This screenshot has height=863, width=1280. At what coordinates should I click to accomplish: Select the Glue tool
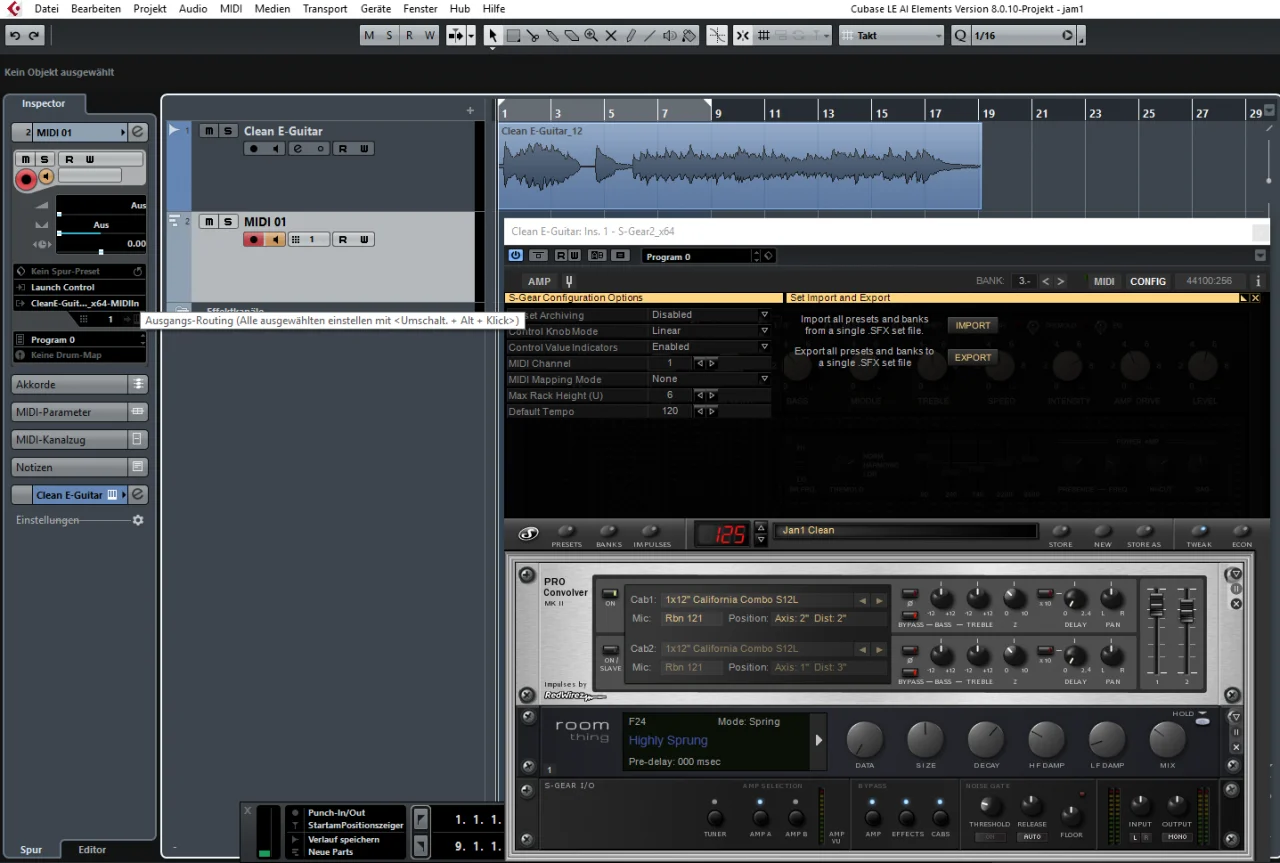pos(553,35)
